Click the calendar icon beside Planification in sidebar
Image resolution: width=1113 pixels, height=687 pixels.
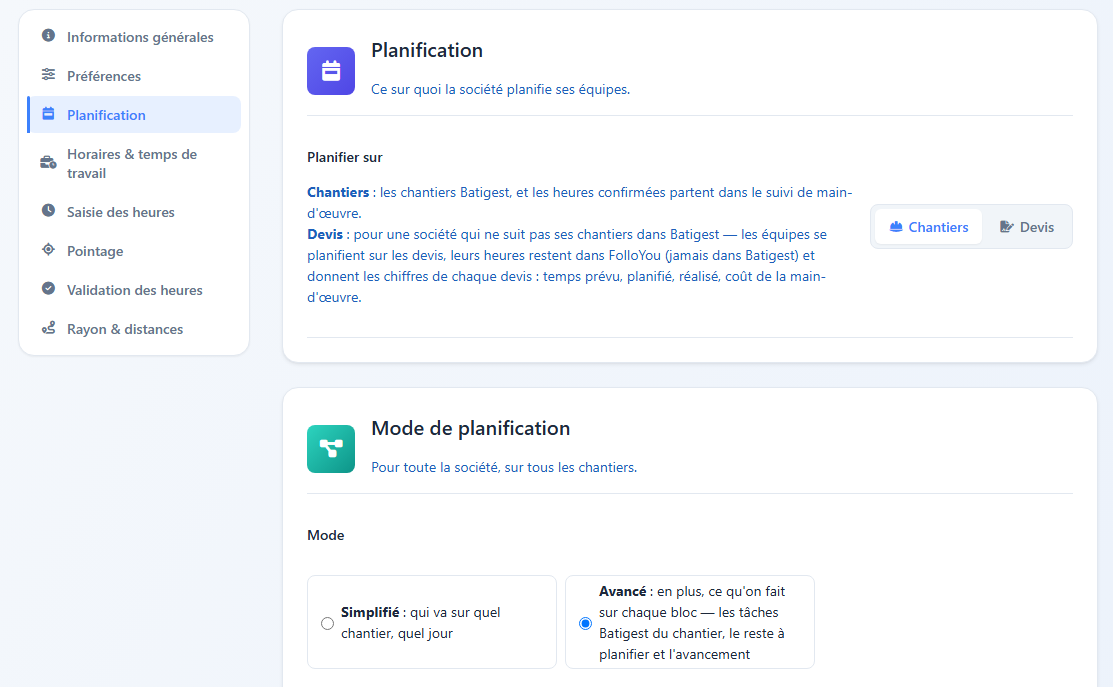click(x=48, y=114)
